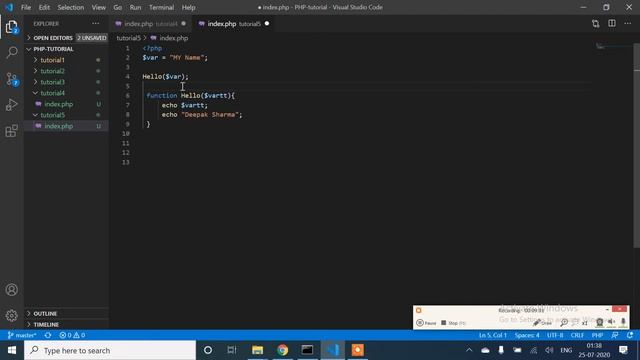Image resolution: width=640 pixels, height=360 pixels.
Task: Click the tutorial5 breadcrumb
Action: coord(129,38)
